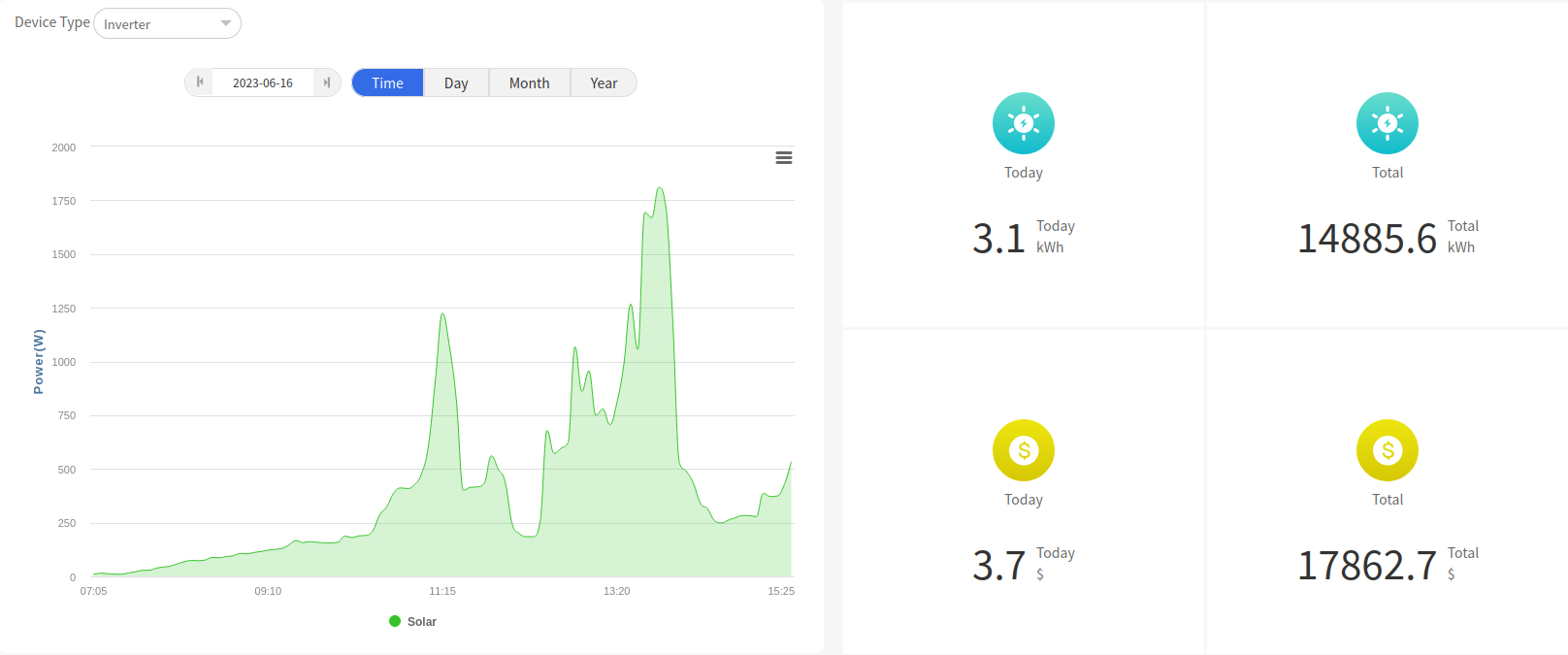Click the Today dollar earnings icon
Viewport: 1568px width, 655px height.
(x=1023, y=450)
